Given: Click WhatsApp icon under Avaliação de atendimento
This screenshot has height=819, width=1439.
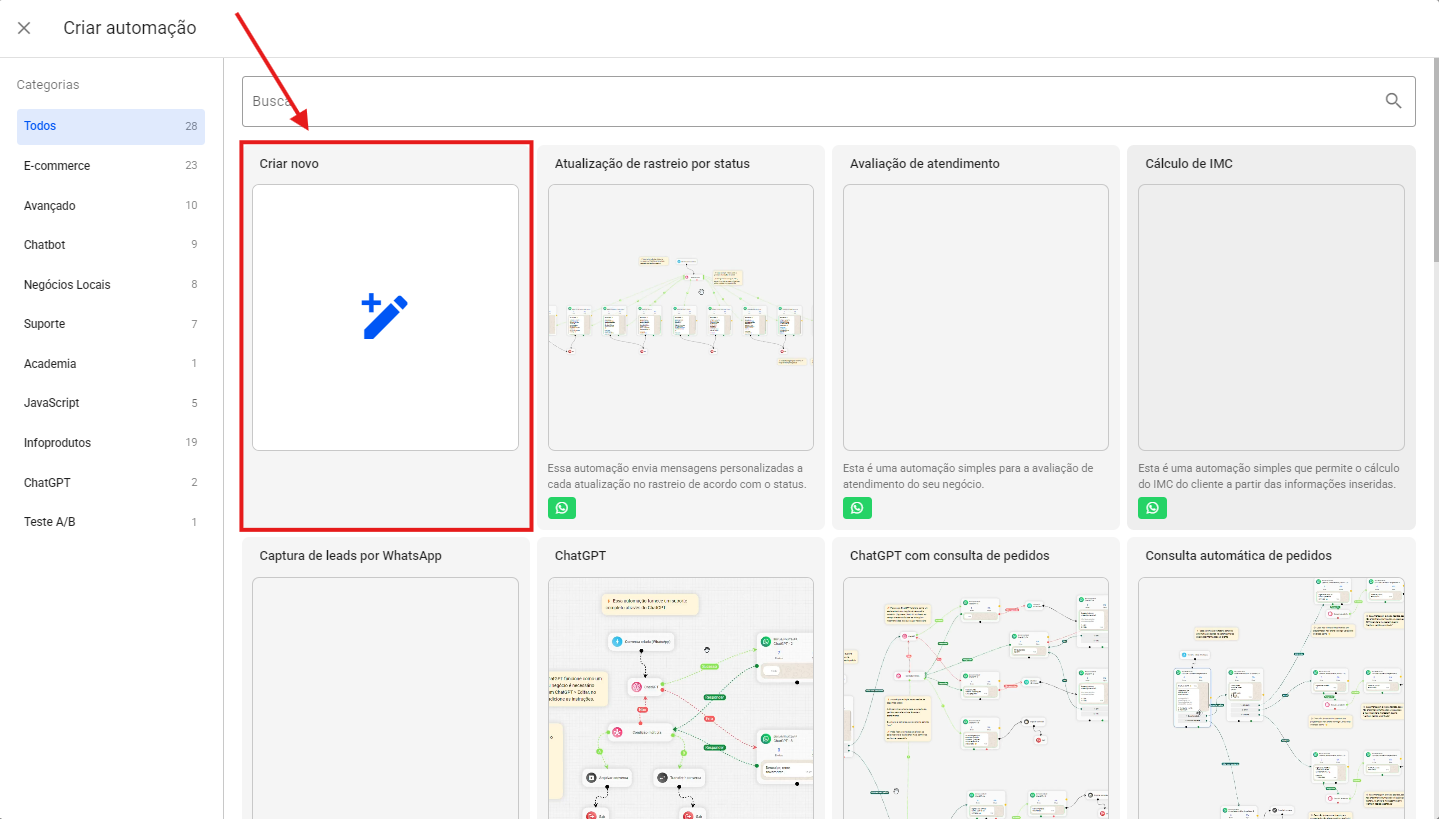Looking at the screenshot, I should point(857,508).
